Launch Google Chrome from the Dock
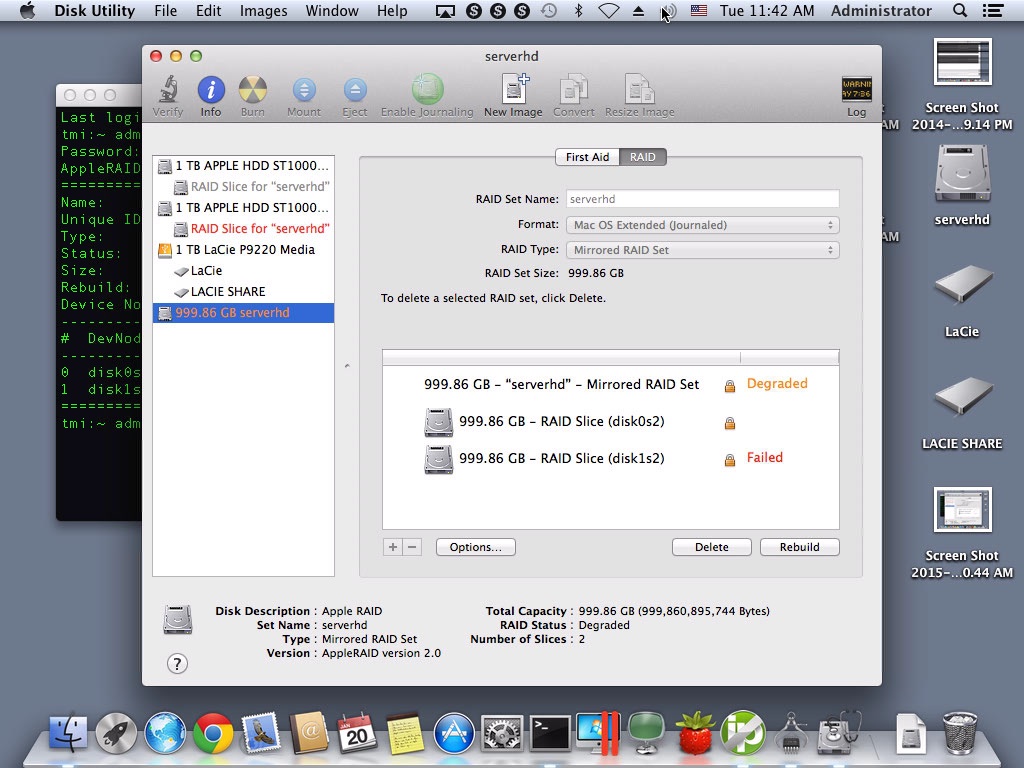Screen dimensions: 1024x768 (x=213, y=733)
